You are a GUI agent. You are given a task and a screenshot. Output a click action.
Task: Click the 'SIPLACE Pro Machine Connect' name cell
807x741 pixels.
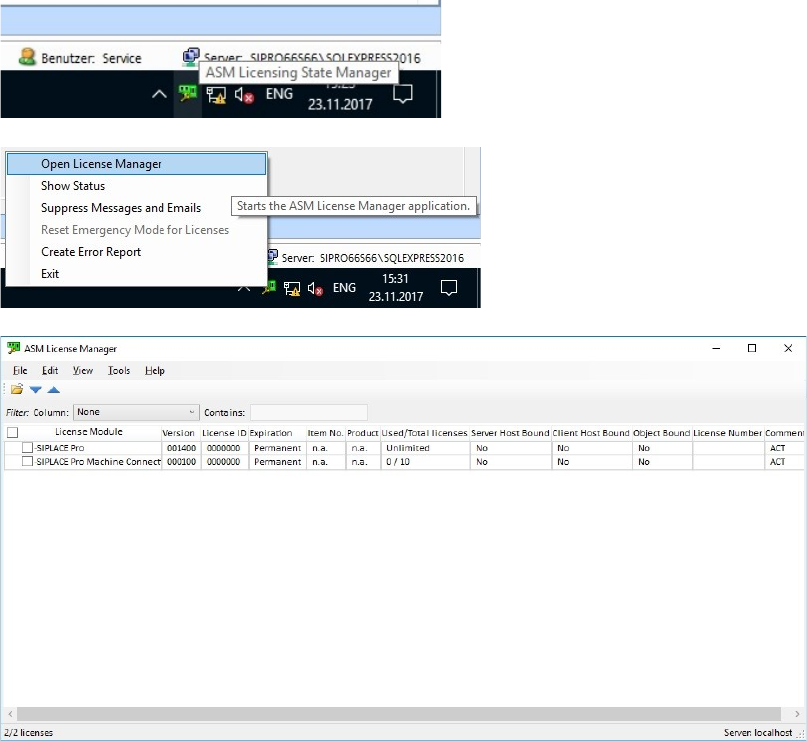[98, 462]
